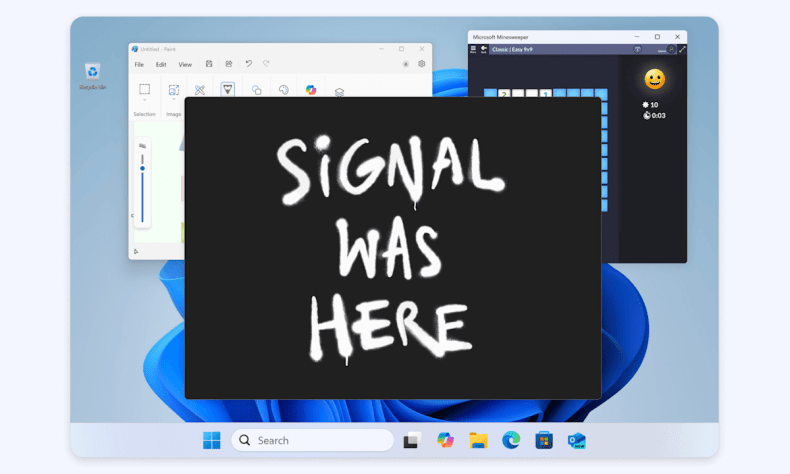
Task: Click the Redo arrow in Paint
Action: [x=266, y=64]
